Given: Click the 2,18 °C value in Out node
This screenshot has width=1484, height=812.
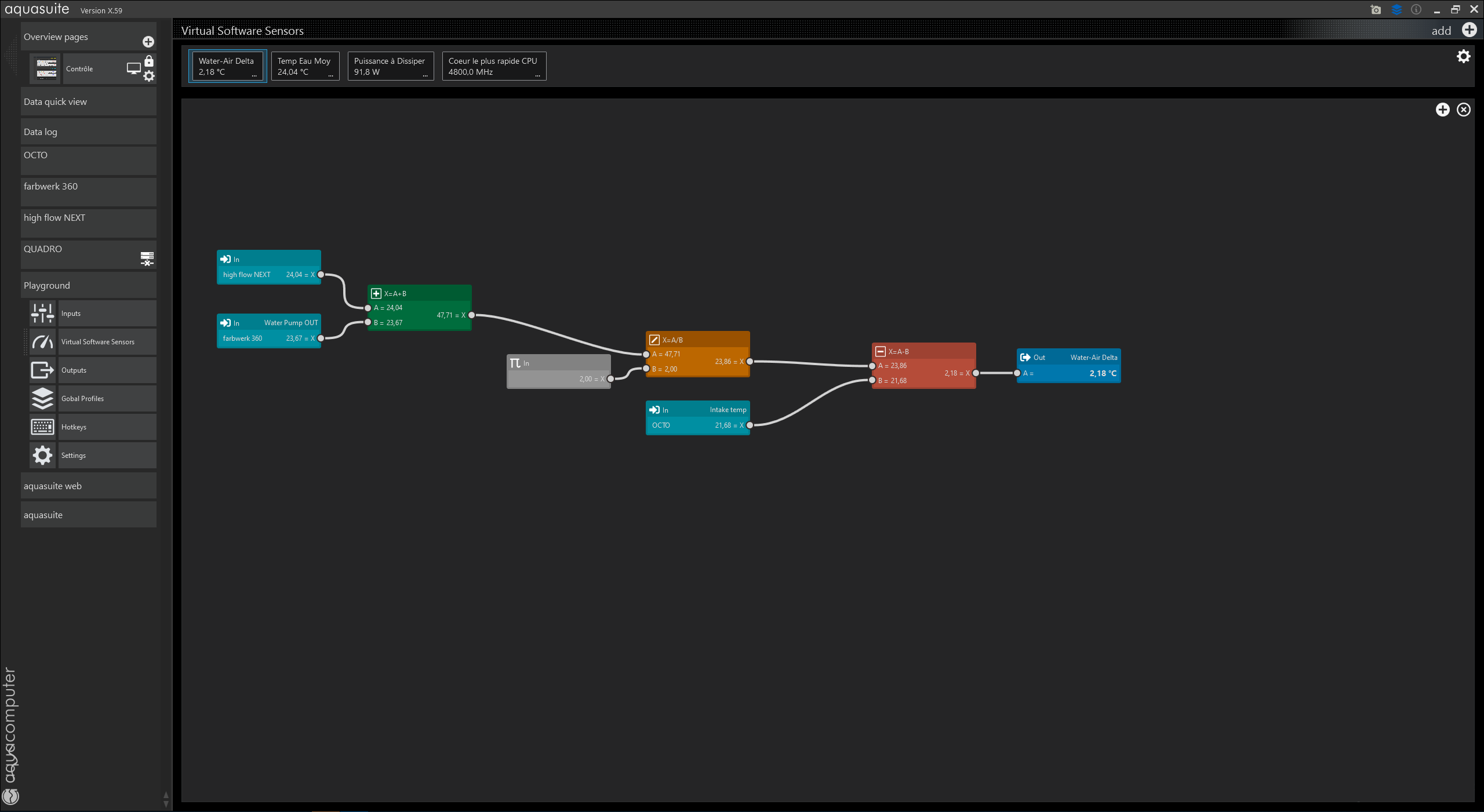Looking at the screenshot, I should [x=1103, y=373].
